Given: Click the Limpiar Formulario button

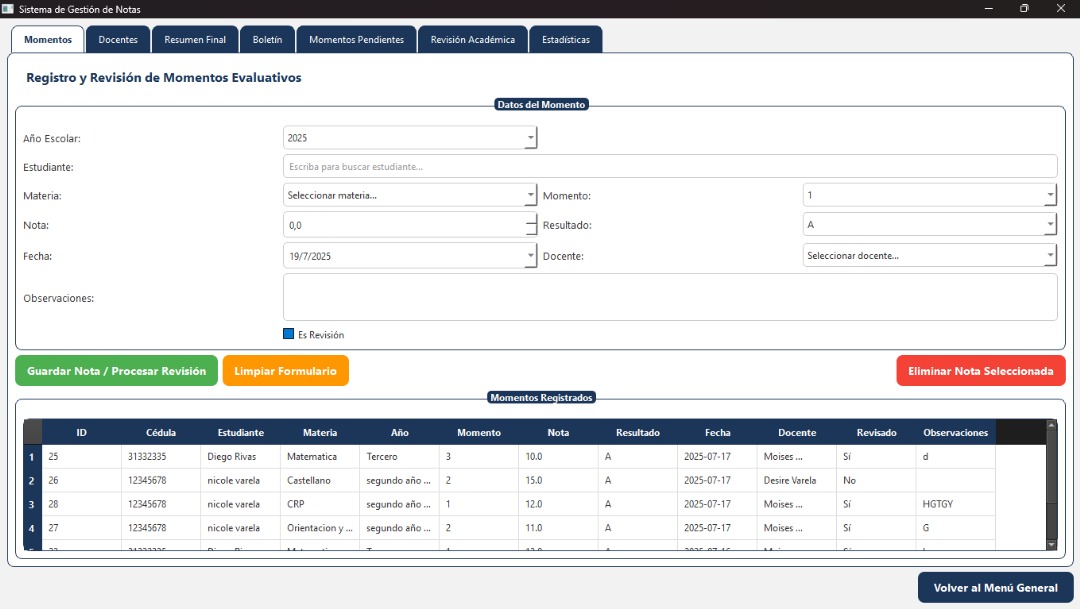Looking at the screenshot, I should click(285, 371).
